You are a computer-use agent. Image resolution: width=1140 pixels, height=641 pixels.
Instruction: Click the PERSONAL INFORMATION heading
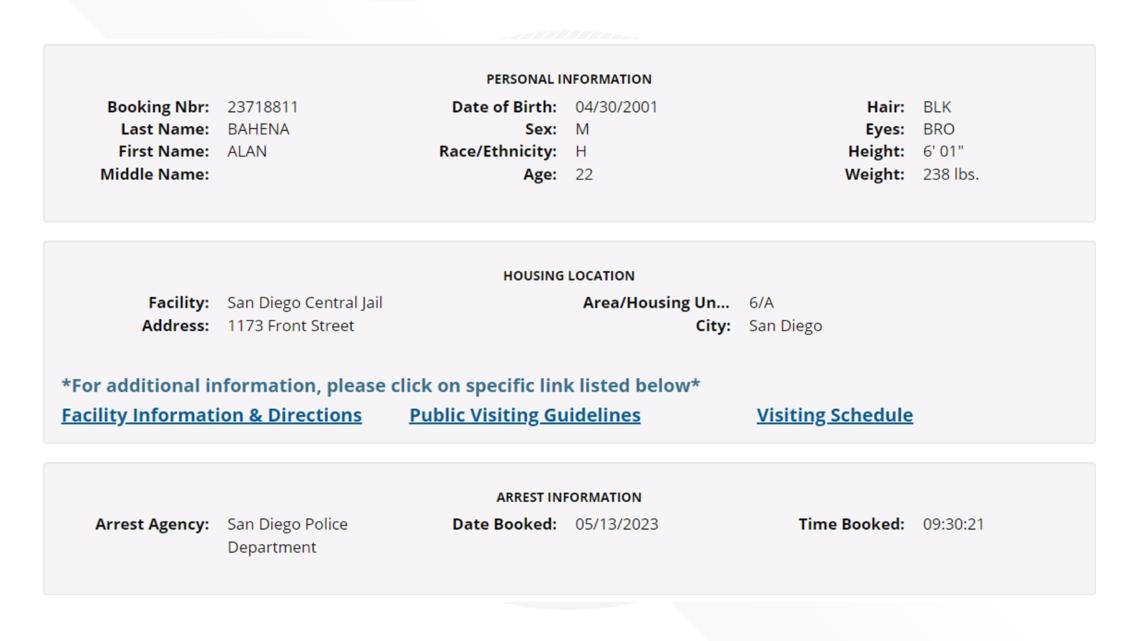[569, 79]
